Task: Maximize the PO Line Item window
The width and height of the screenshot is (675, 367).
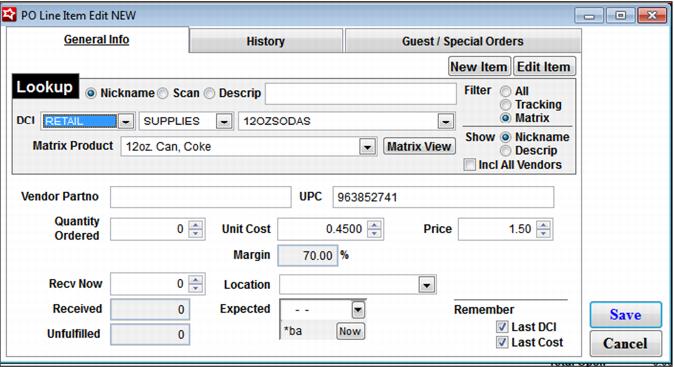Action: 620,16
